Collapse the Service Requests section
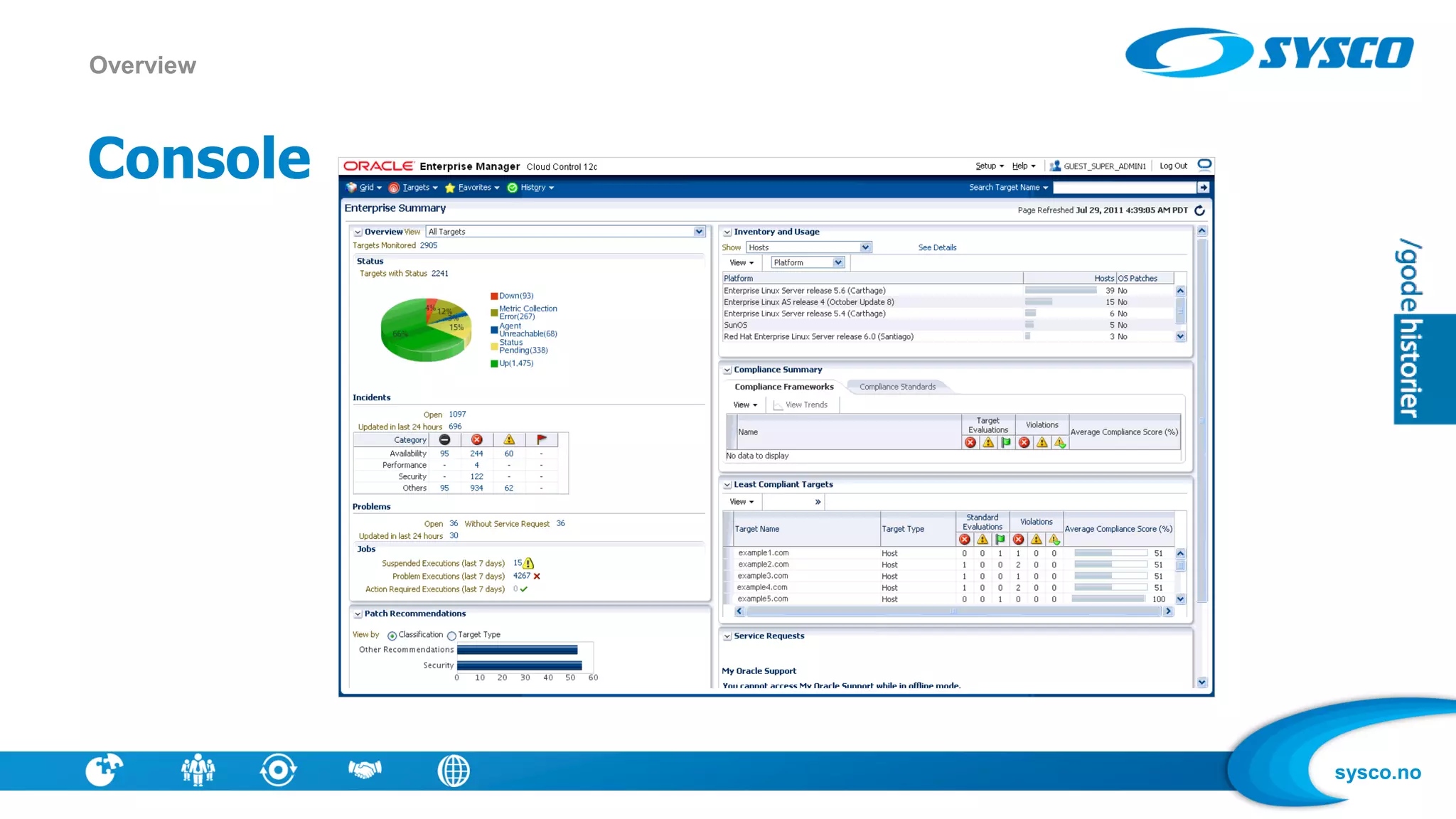 pyautogui.click(x=727, y=637)
